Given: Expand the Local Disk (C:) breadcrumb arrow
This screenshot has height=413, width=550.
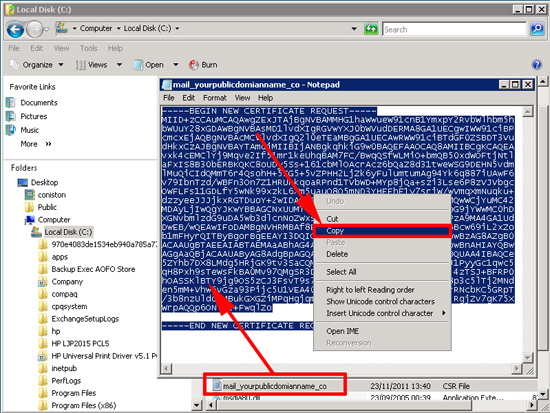Looking at the screenshot, I should [x=177, y=28].
